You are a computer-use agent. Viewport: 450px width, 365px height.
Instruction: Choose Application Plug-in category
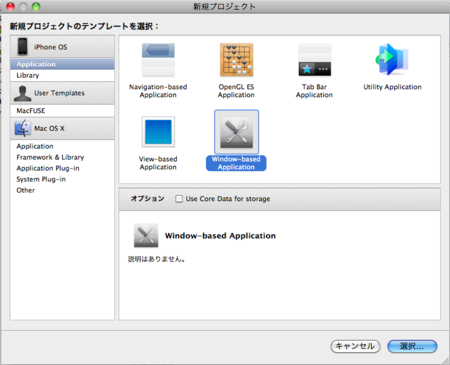pyautogui.click(x=62, y=168)
